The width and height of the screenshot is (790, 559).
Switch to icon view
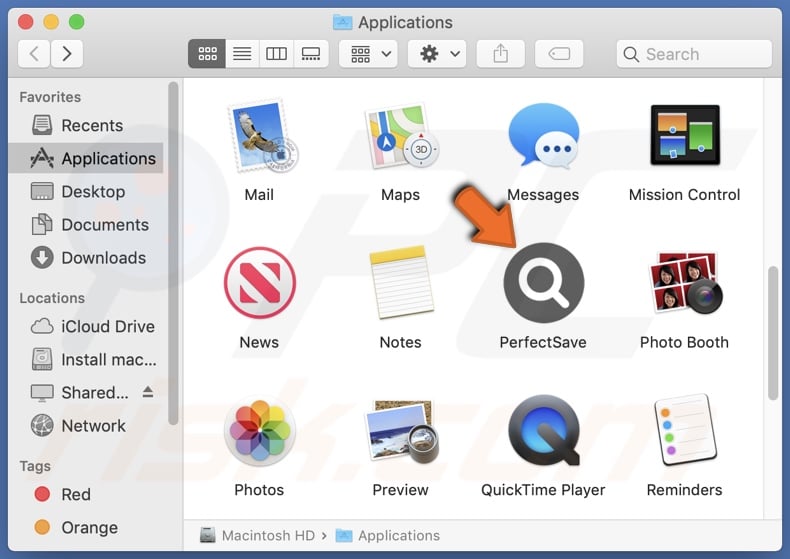pos(207,53)
